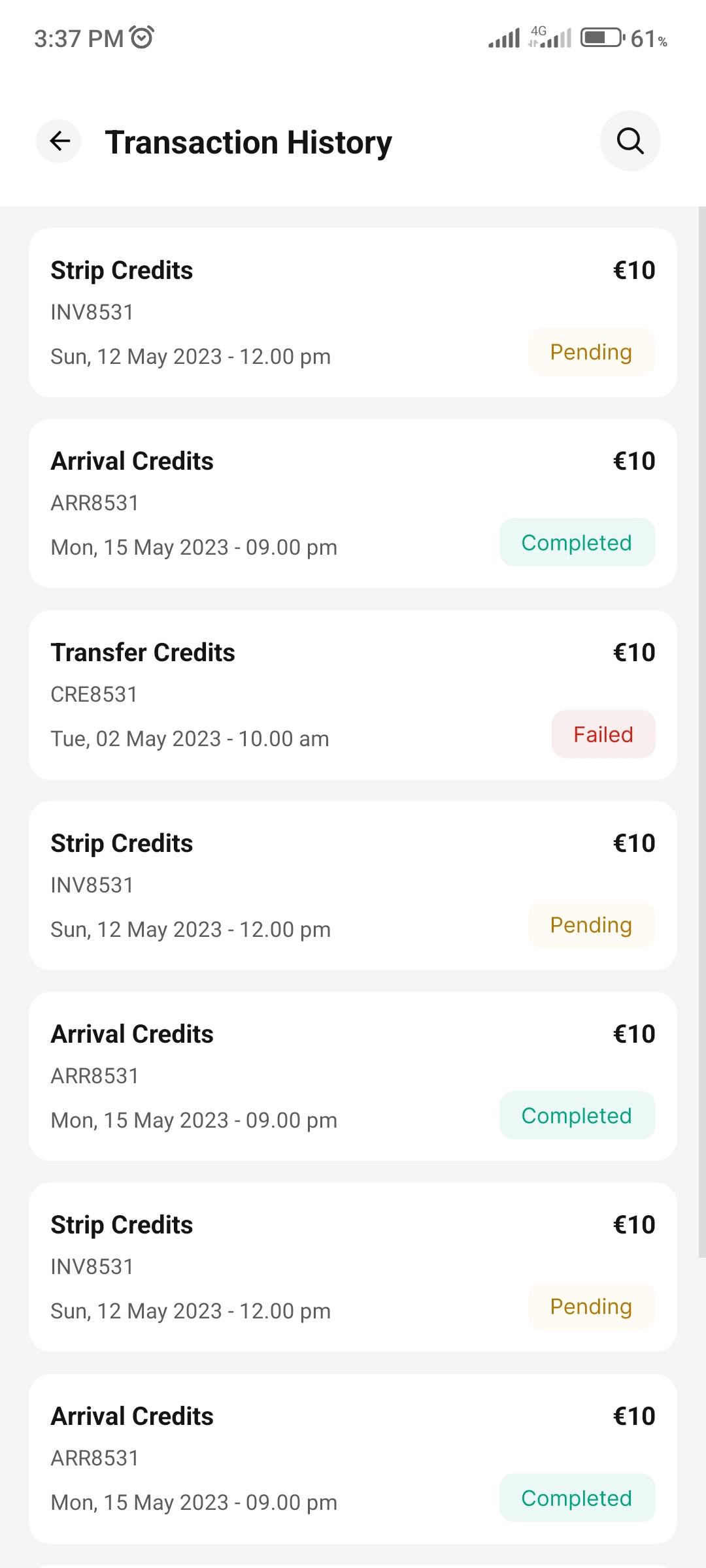Open the topmost Arrival Credits transaction
Viewport: 706px width, 1568px height.
click(132, 461)
